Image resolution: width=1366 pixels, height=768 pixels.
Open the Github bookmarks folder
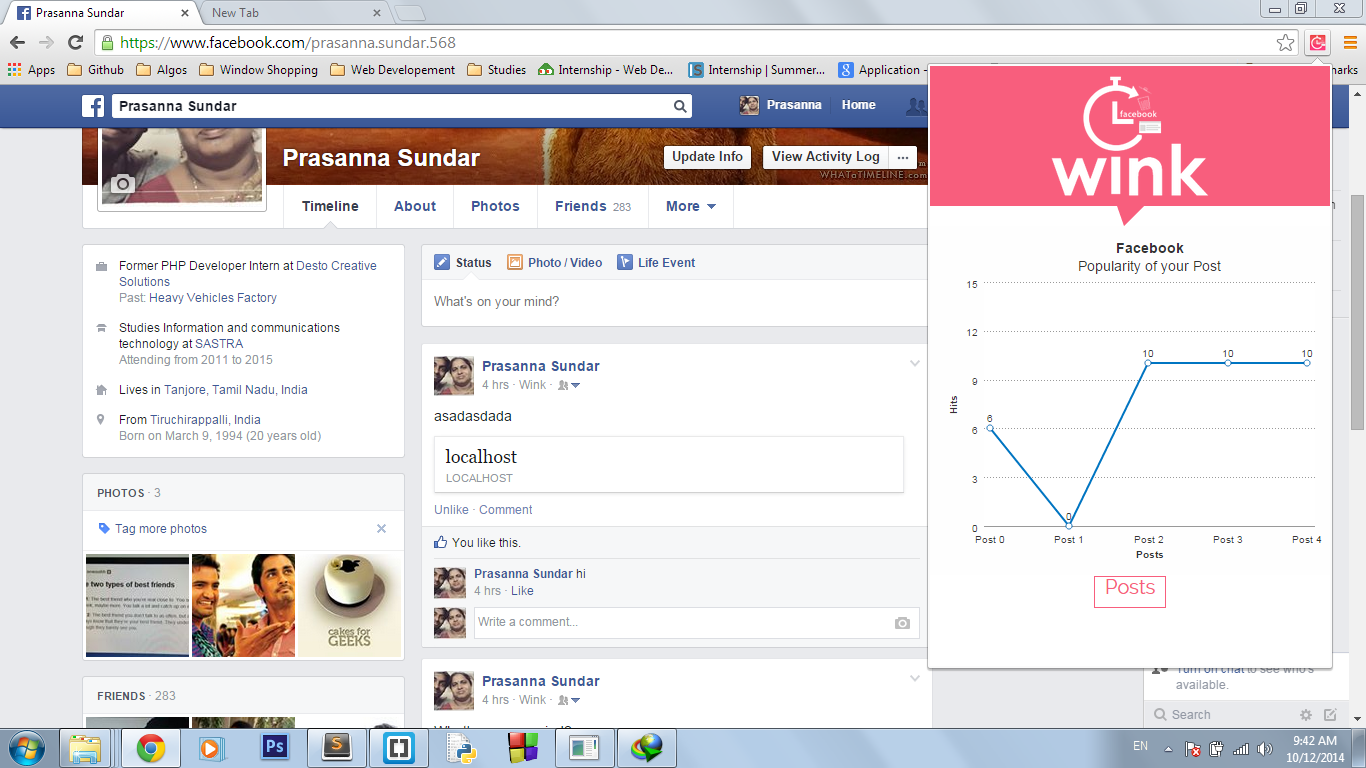pyautogui.click(x=96, y=70)
